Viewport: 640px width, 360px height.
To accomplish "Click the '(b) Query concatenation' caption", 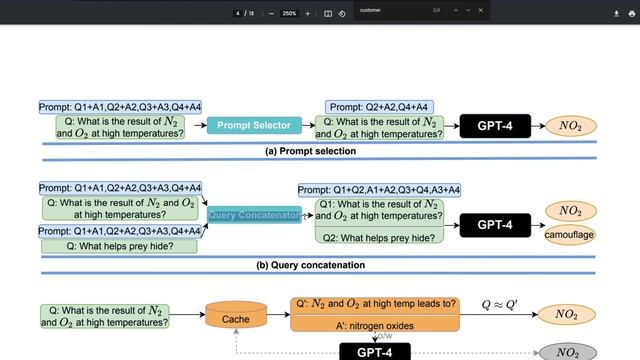I will pyautogui.click(x=311, y=265).
